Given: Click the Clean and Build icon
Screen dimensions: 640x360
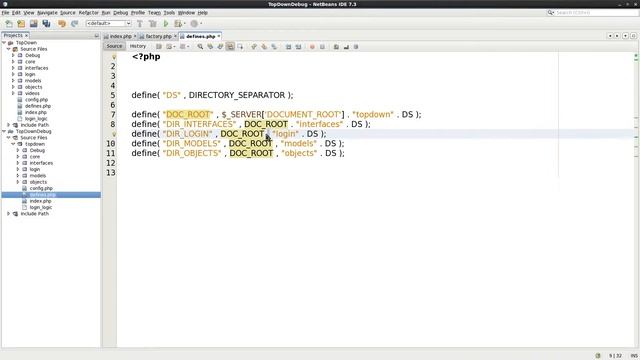Looking at the screenshot, I should [153, 24].
